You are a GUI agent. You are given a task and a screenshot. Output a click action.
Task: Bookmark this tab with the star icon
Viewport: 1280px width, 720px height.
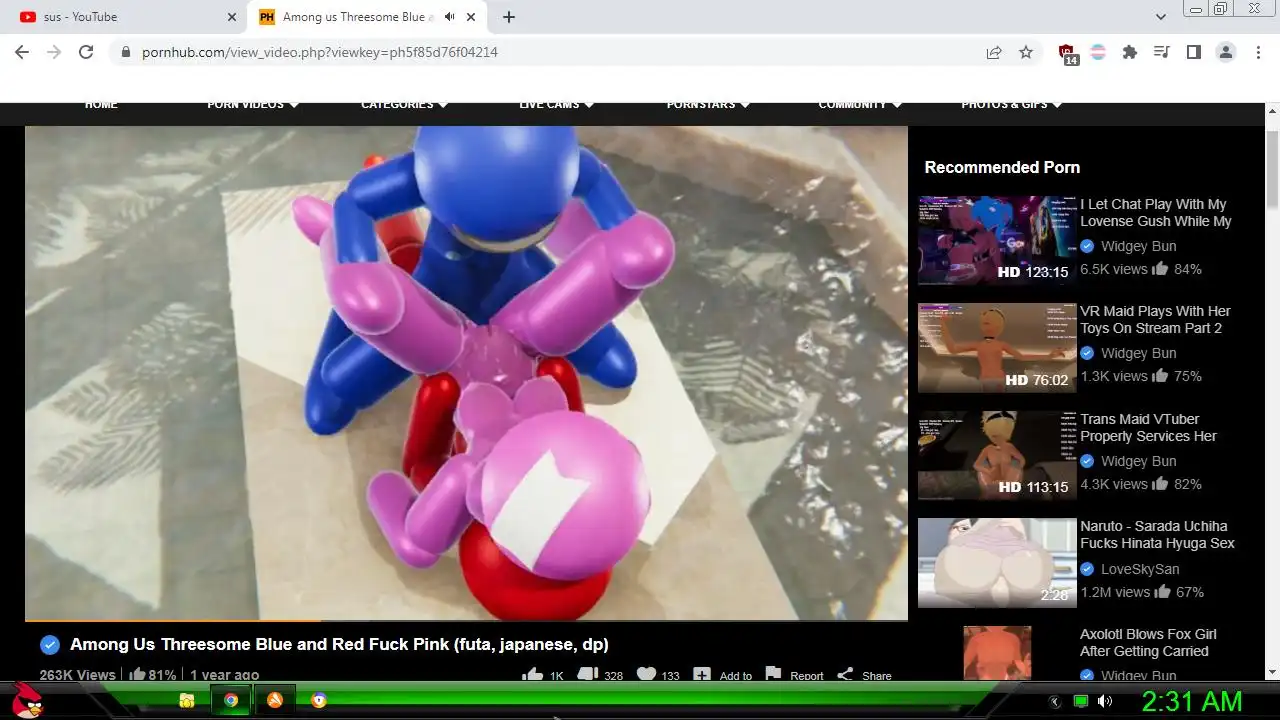pyautogui.click(x=1026, y=52)
